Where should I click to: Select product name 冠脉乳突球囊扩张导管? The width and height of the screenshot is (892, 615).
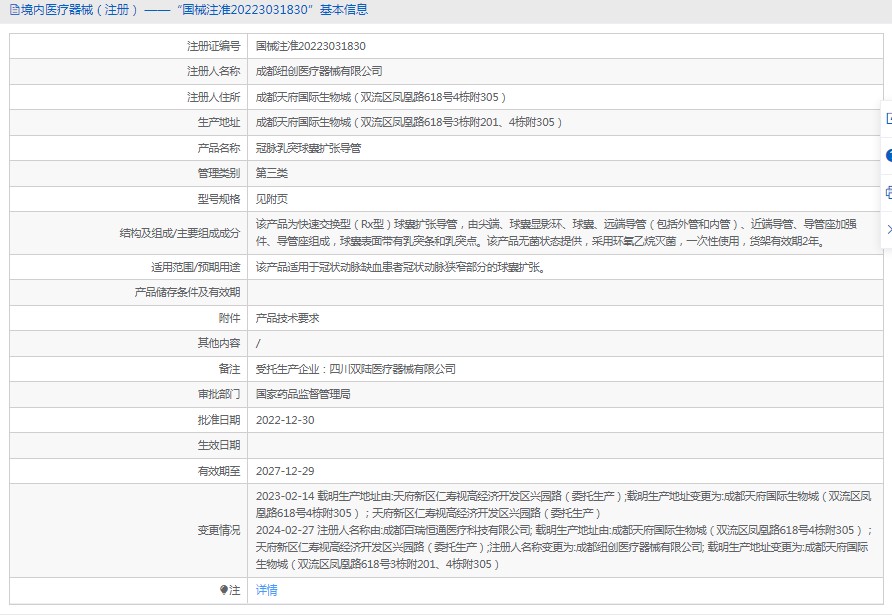tap(308, 148)
